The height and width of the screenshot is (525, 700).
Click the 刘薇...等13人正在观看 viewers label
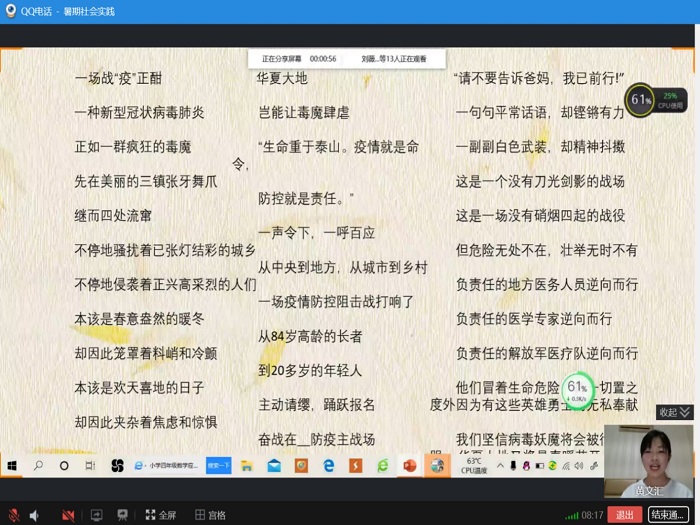pos(394,59)
